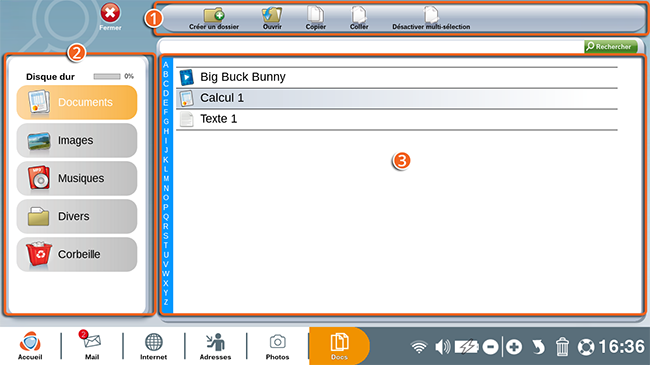This screenshot has height=365, width=650.
Task: Jump to letter A in alphabet index
Action: pyautogui.click(x=166, y=65)
